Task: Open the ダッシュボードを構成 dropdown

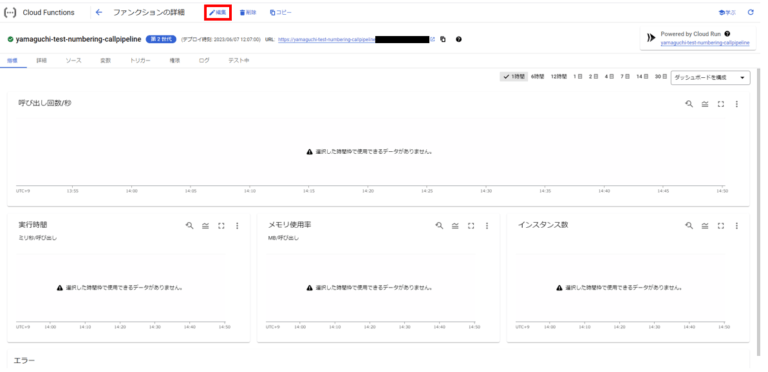Action: click(710, 77)
